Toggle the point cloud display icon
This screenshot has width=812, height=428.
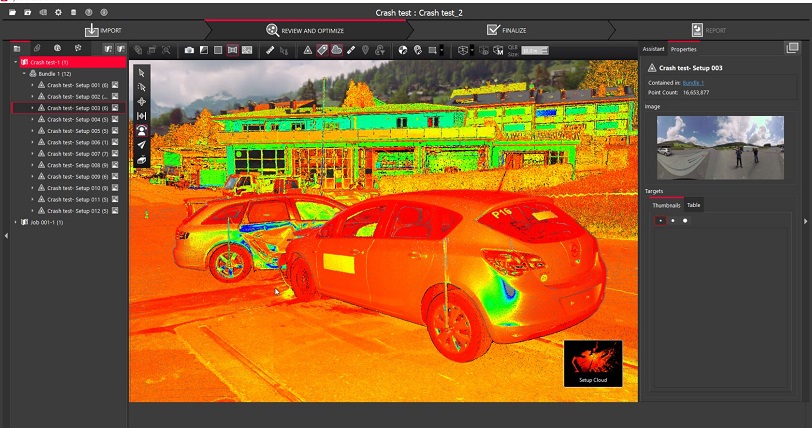coord(336,49)
